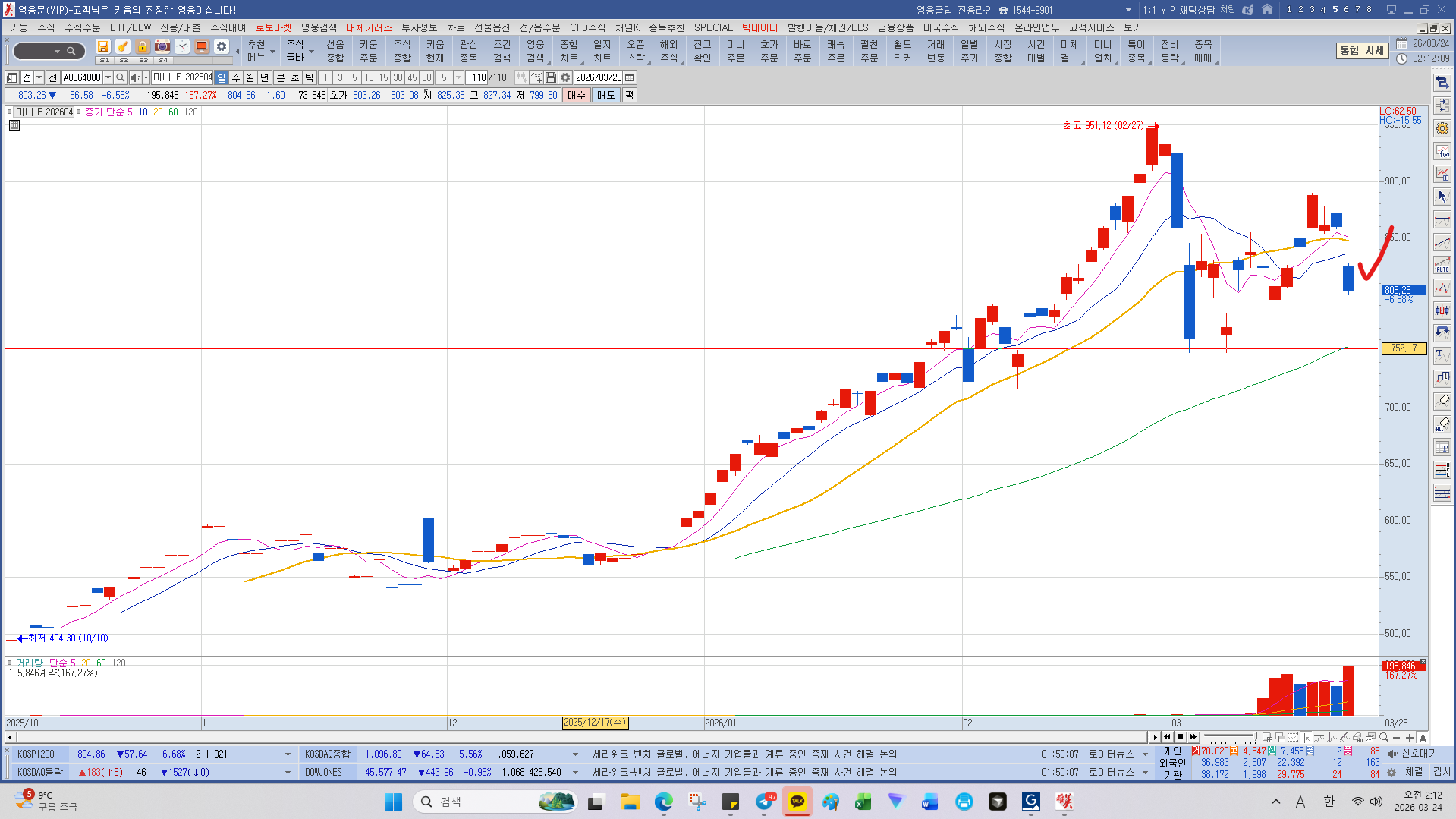Open the ETF/ELW menu
This screenshot has width=1456, height=819.
coord(131,27)
